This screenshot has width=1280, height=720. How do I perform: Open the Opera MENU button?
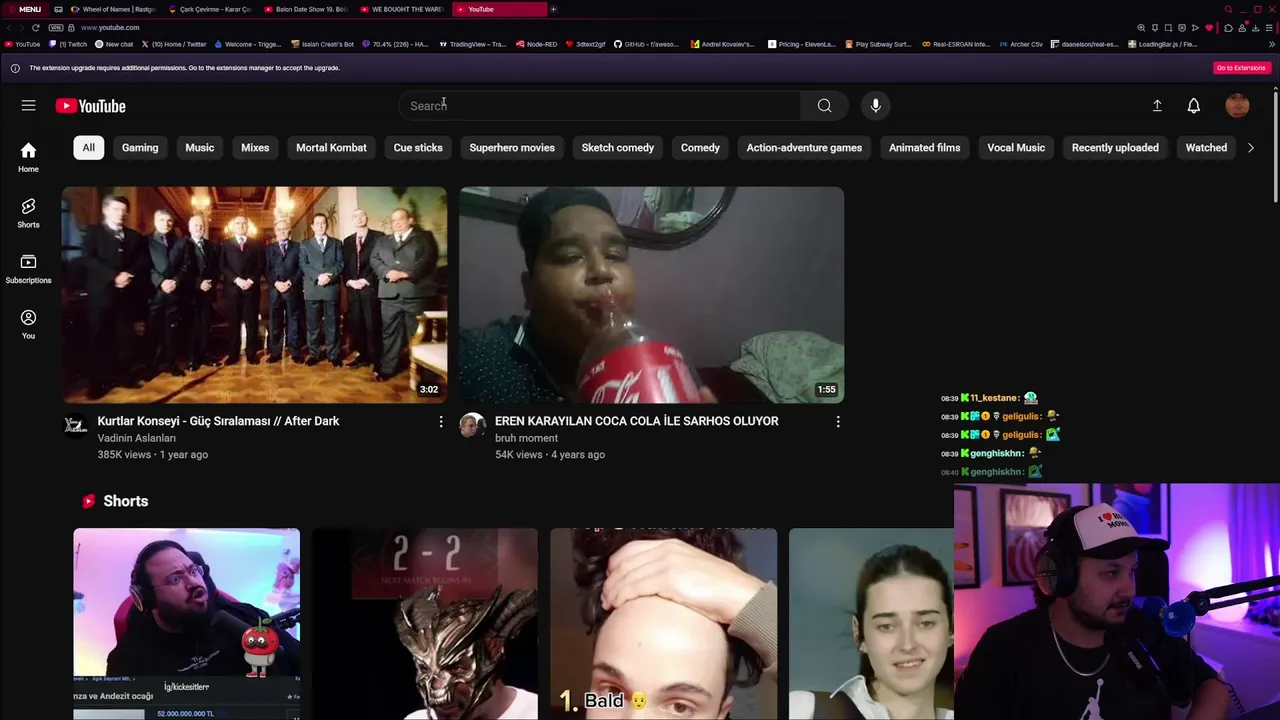tap(23, 9)
